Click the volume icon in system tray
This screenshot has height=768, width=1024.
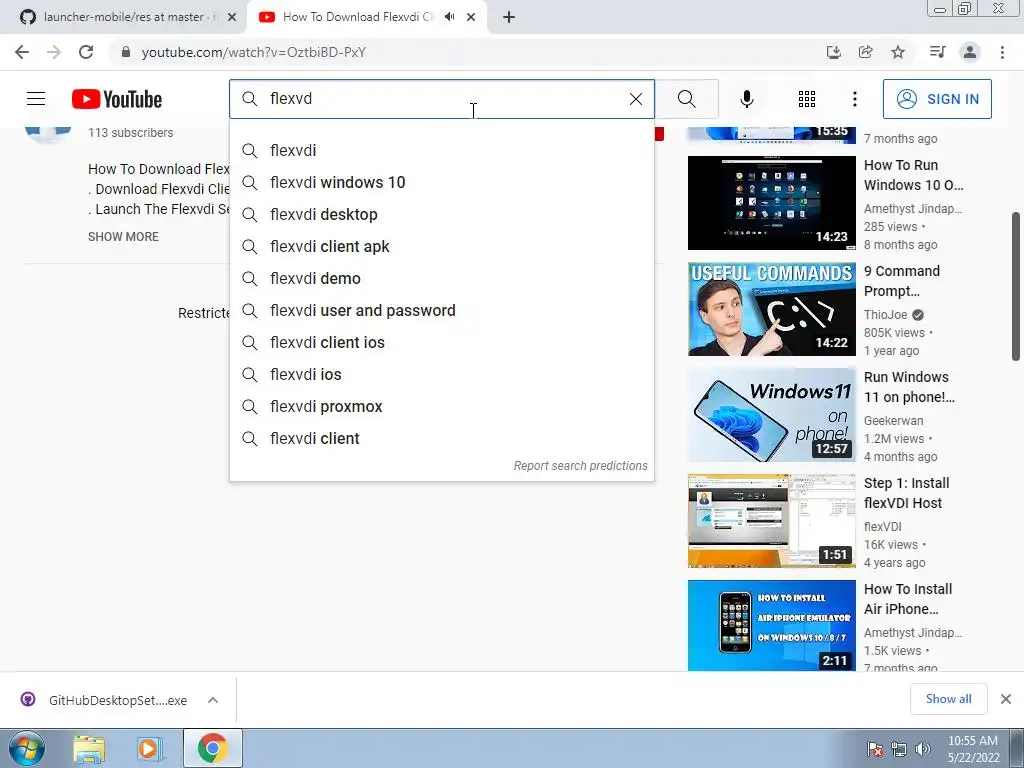click(x=923, y=749)
